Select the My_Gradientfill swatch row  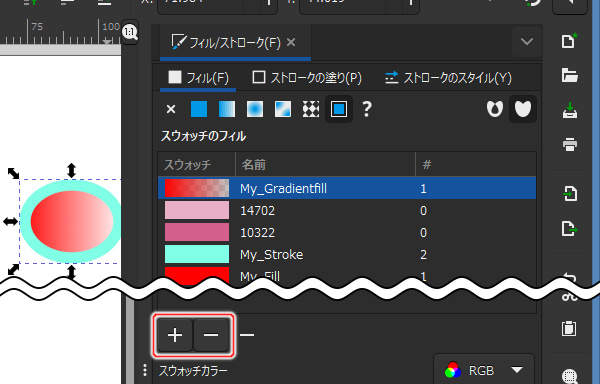pyautogui.click(x=347, y=188)
